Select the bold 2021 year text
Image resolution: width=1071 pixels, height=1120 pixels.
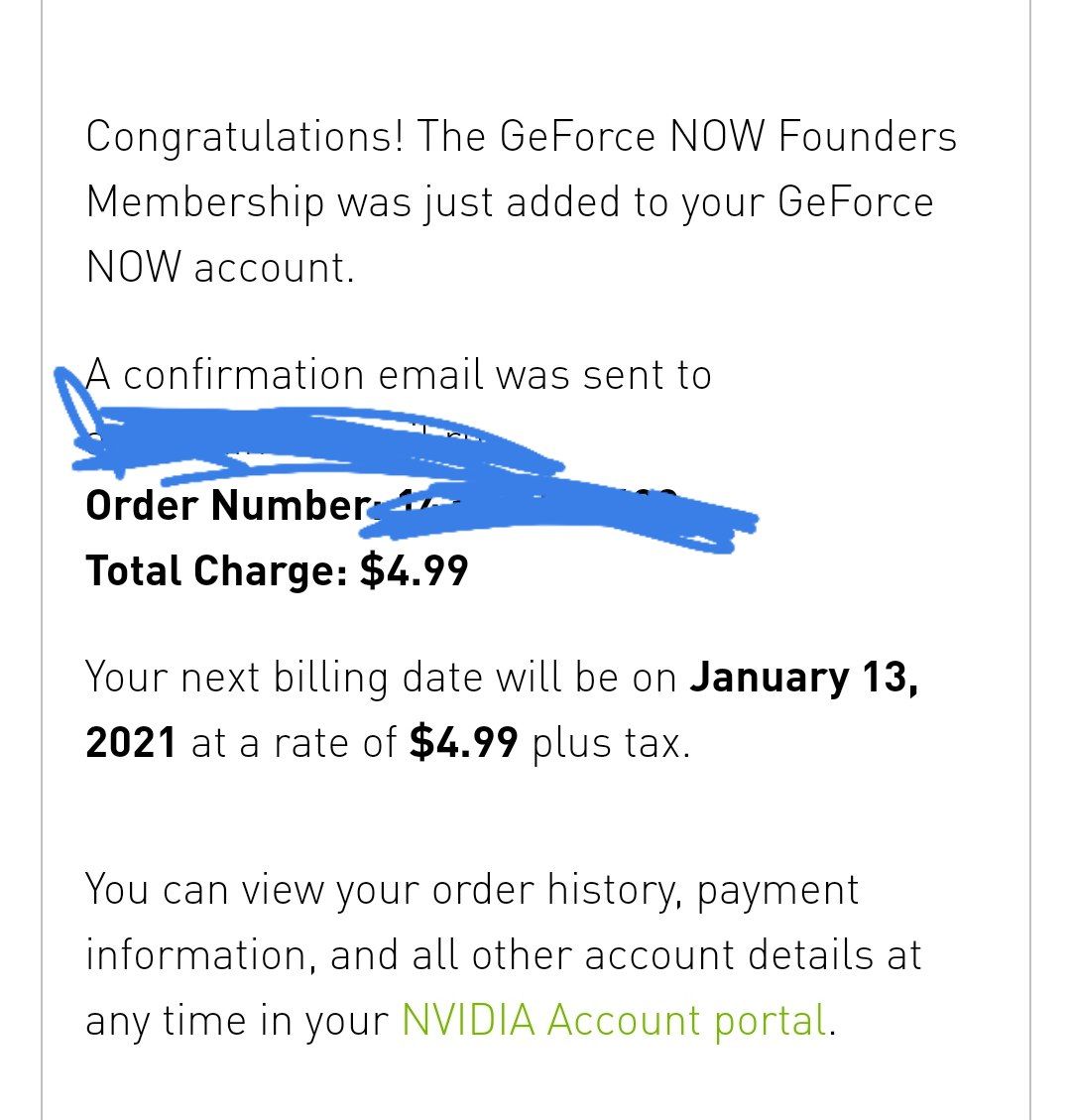(x=131, y=742)
